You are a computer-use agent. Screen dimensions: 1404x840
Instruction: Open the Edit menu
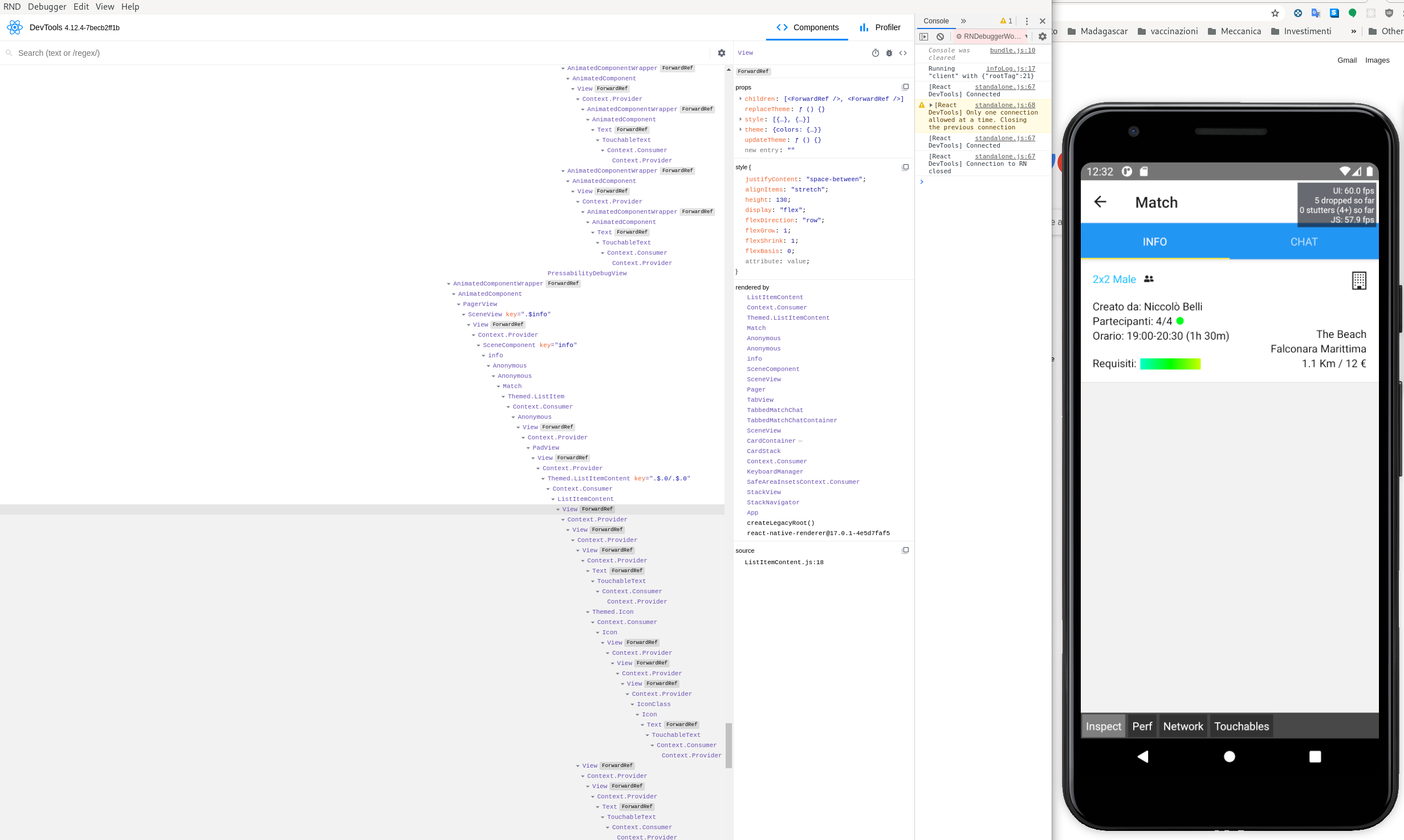click(81, 7)
